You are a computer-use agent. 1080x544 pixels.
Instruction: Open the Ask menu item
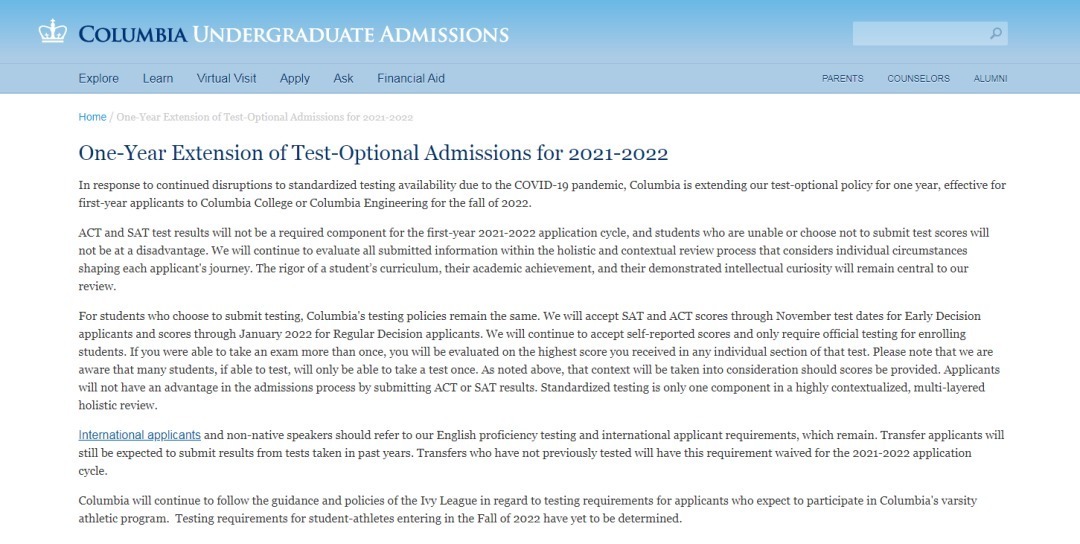343,78
